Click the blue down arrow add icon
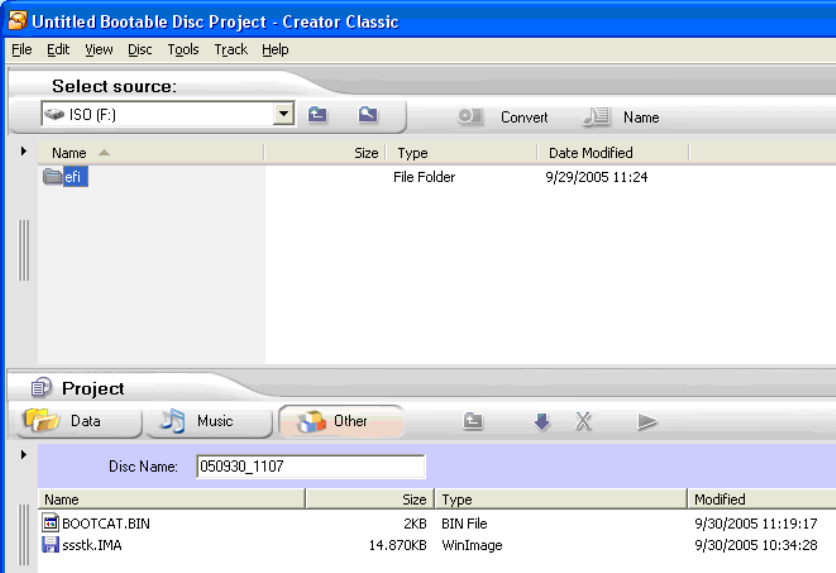 (542, 422)
